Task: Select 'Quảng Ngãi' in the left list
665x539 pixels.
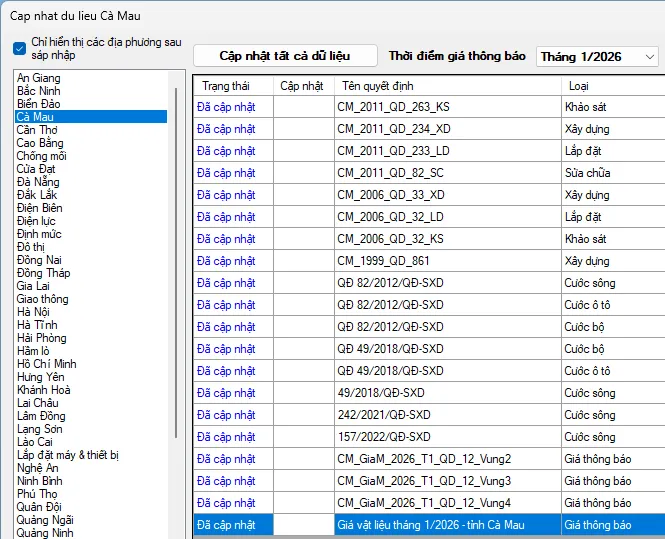Action: click(x=45, y=520)
